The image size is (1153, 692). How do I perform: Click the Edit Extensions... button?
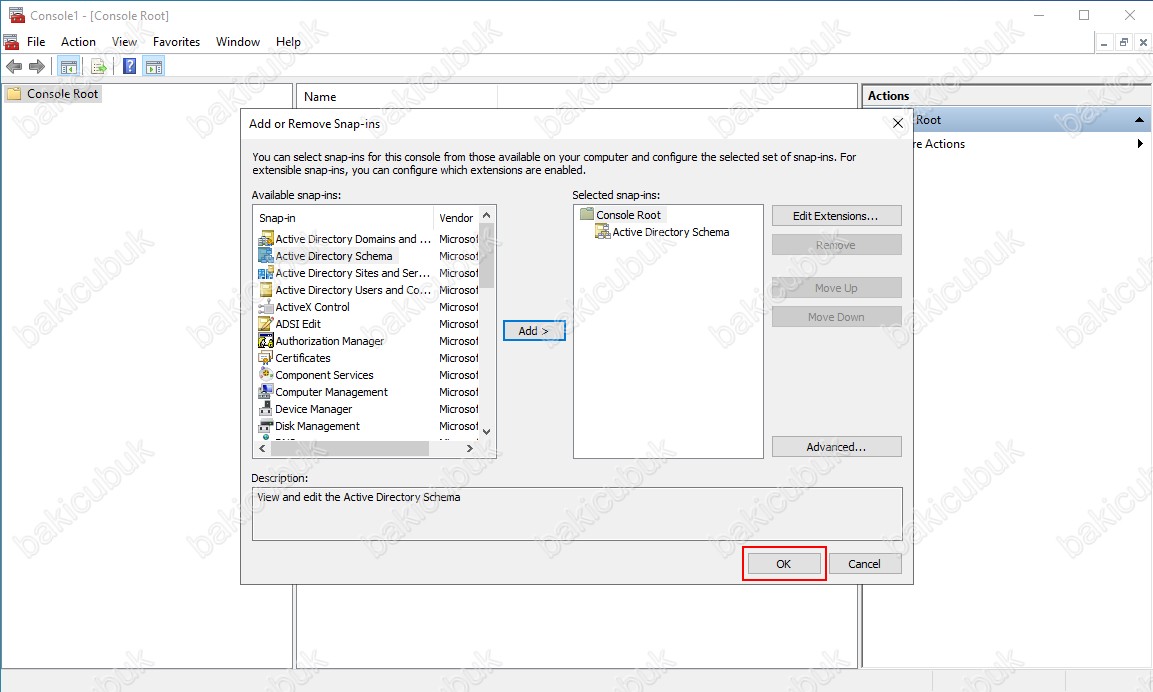point(836,215)
